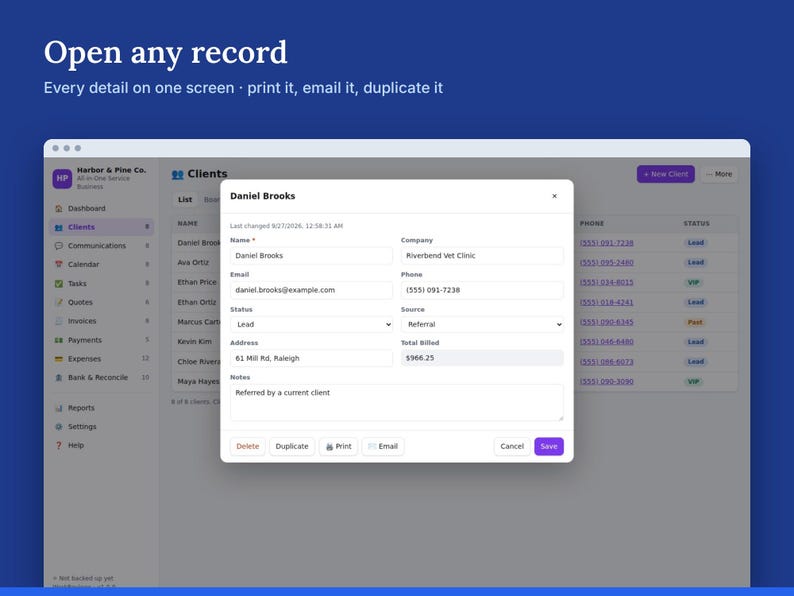Click phone link (555) 090-3090

pos(607,381)
